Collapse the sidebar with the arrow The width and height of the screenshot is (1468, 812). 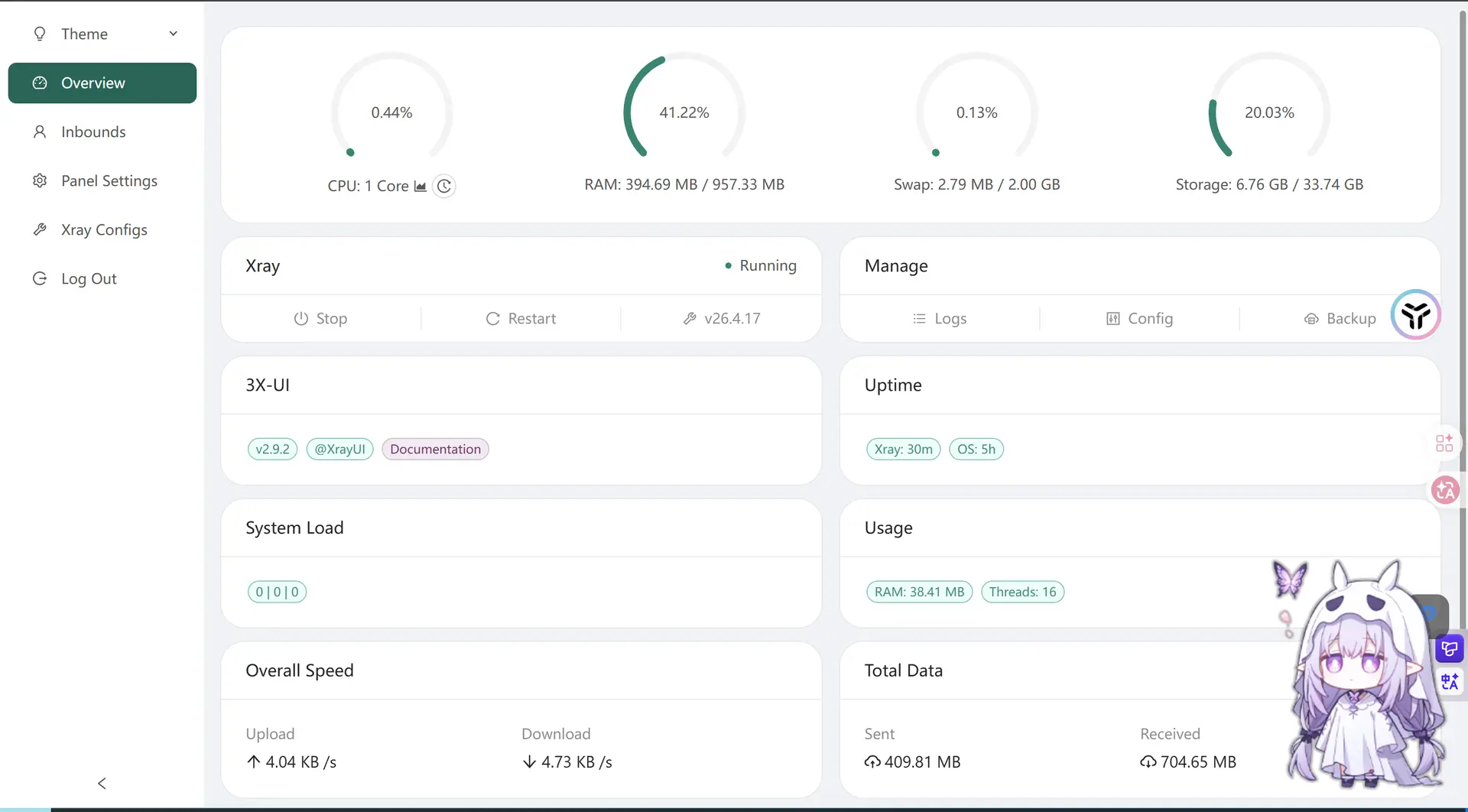[x=102, y=783]
